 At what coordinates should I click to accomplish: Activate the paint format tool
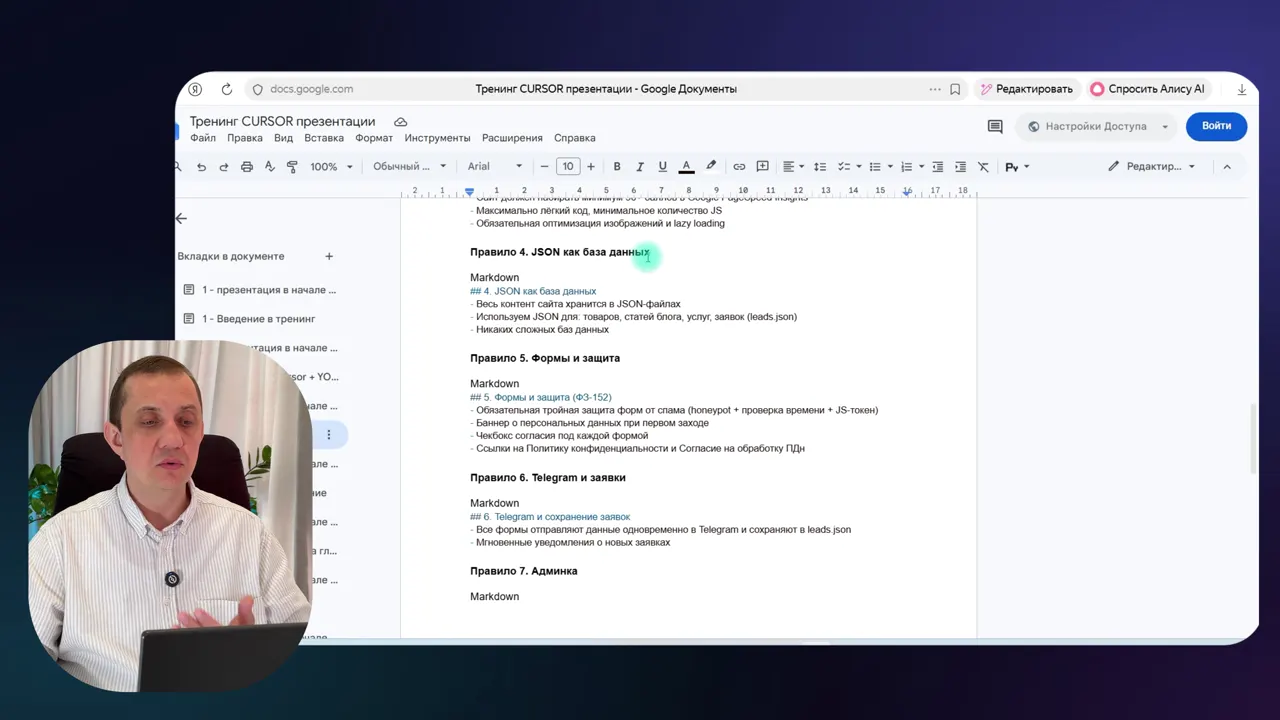tap(292, 167)
